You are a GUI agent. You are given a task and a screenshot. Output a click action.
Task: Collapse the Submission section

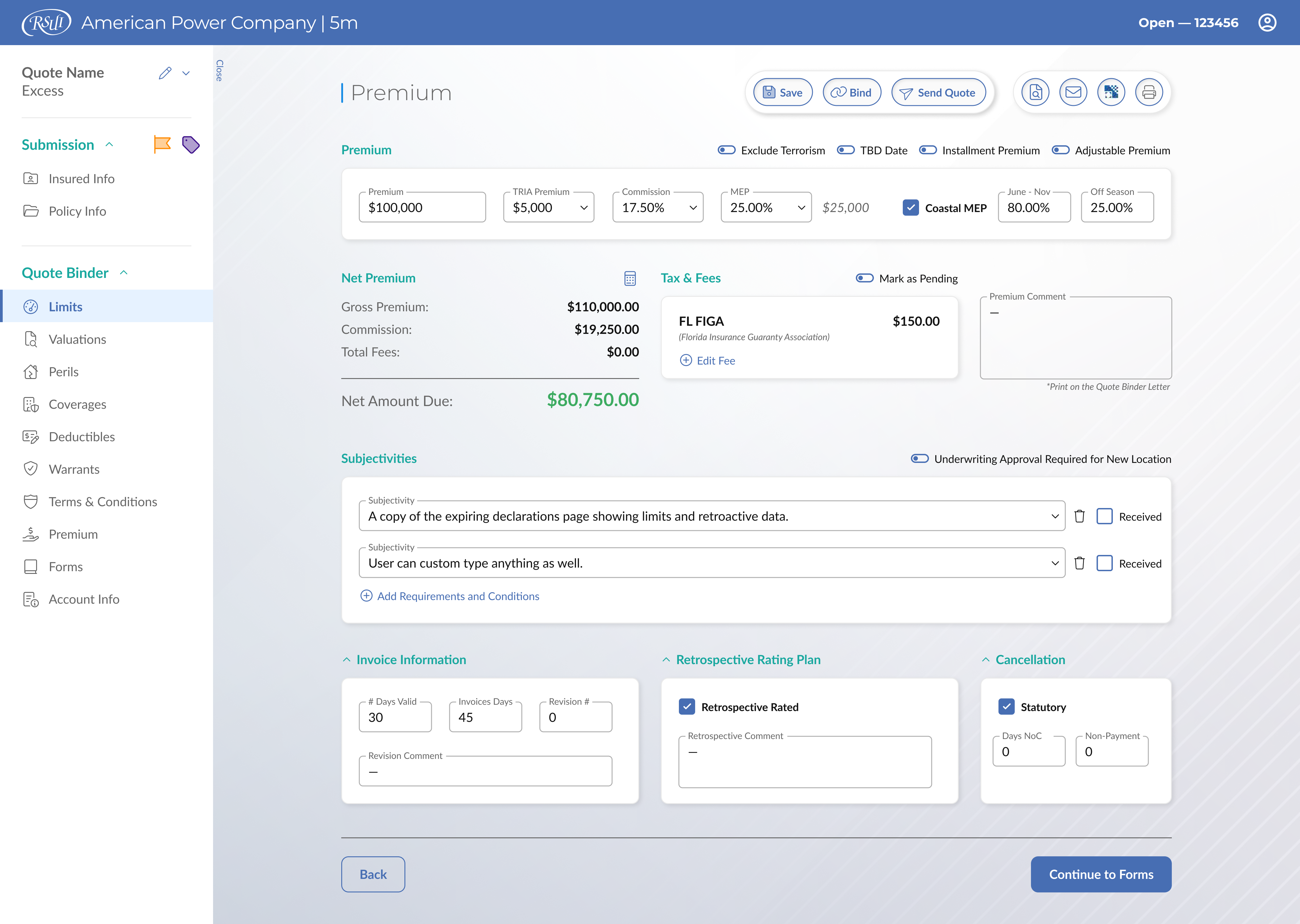[109, 144]
